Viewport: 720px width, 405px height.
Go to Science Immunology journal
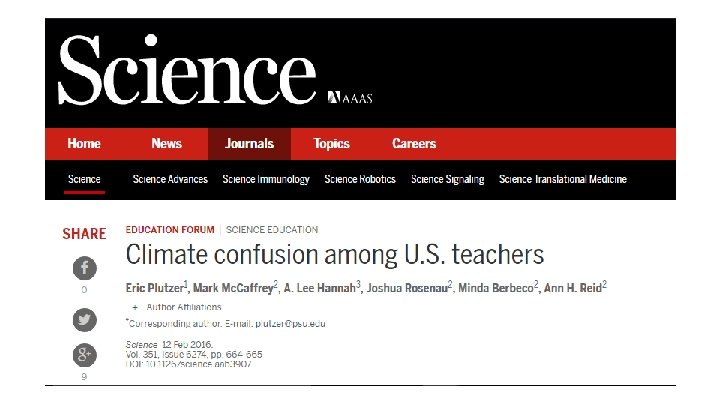[x=266, y=179]
